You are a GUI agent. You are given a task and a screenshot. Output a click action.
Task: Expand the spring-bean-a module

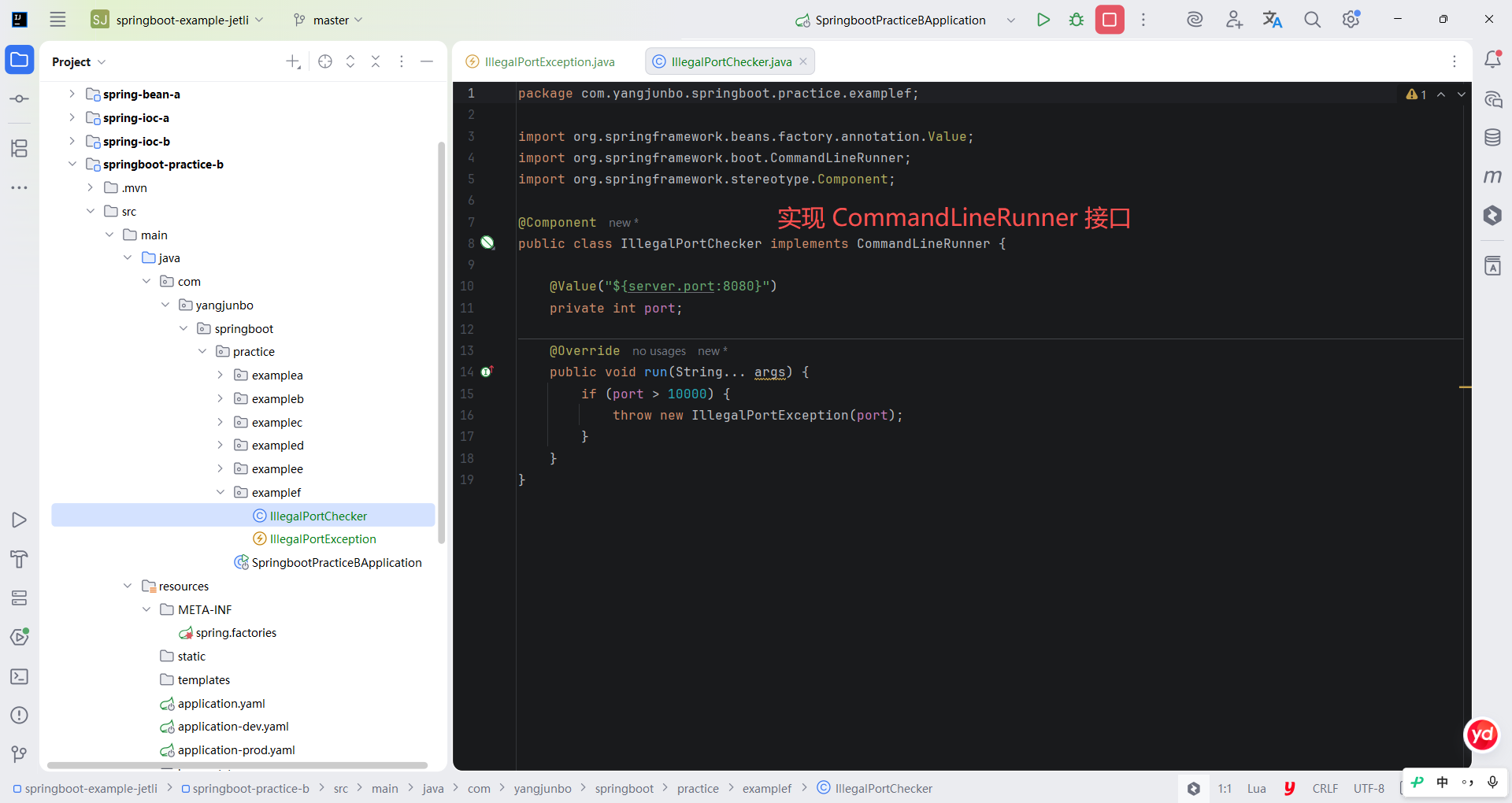click(x=72, y=94)
